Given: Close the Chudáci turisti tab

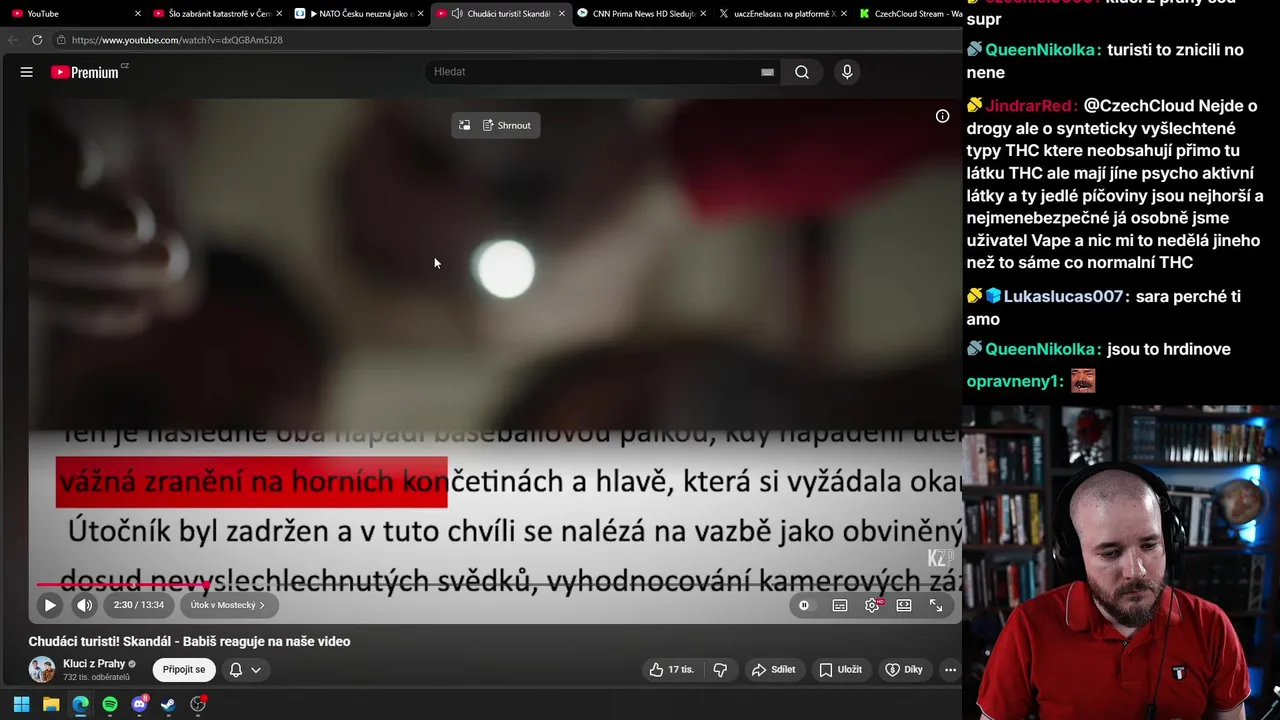Looking at the screenshot, I should (562, 14).
